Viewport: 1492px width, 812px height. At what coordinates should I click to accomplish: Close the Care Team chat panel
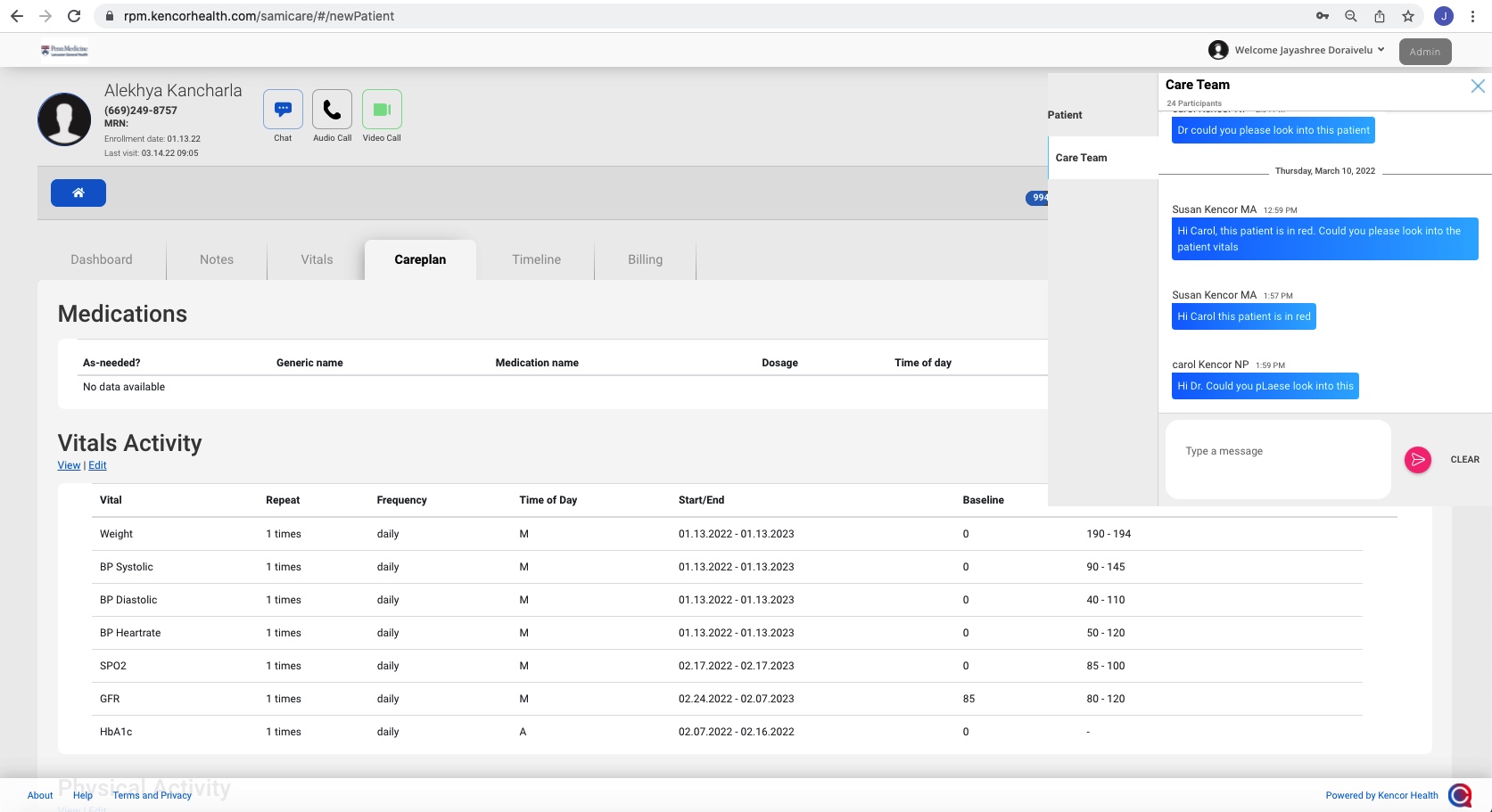[1478, 86]
